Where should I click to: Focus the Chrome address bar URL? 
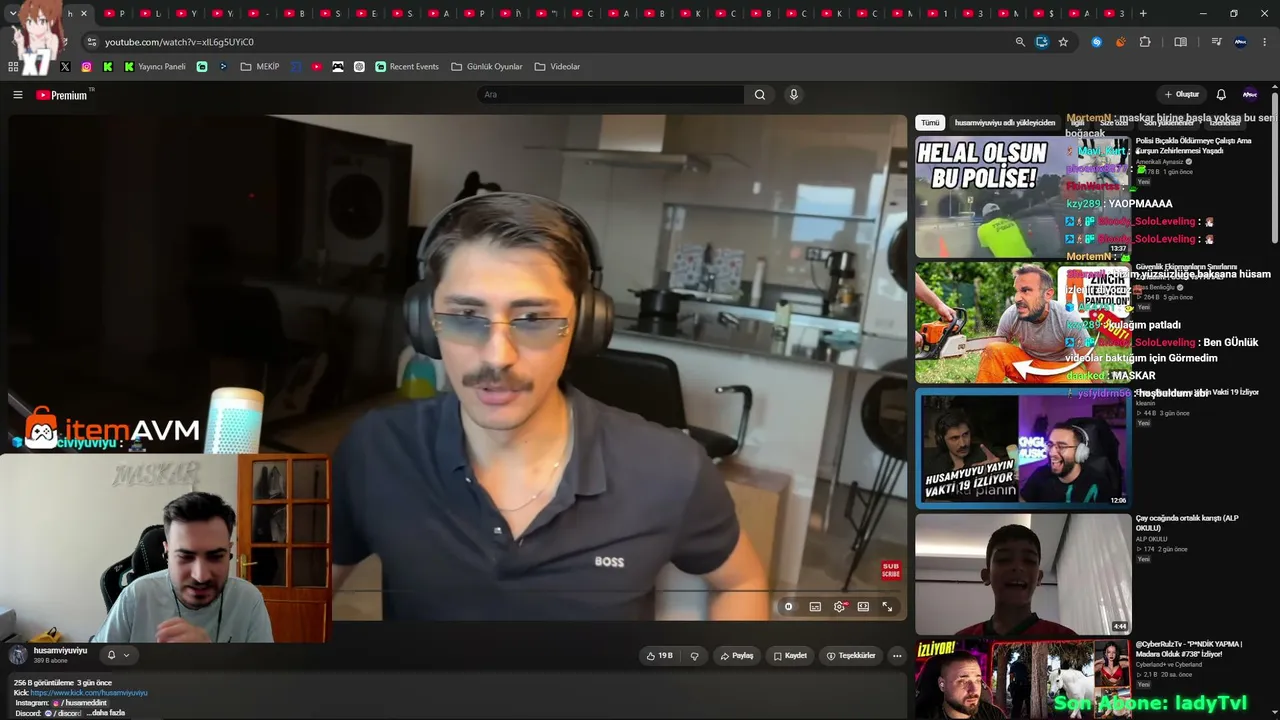(x=179, y=42)
